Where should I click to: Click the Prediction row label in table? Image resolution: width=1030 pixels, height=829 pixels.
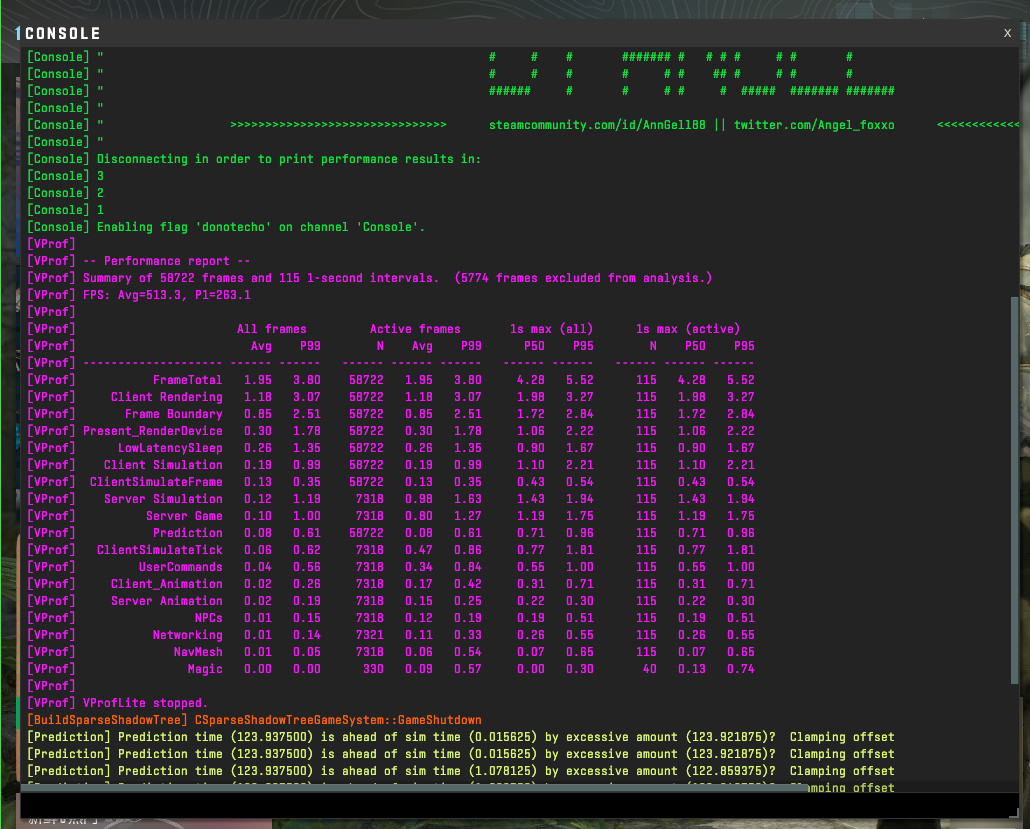(x=187, y=533)
